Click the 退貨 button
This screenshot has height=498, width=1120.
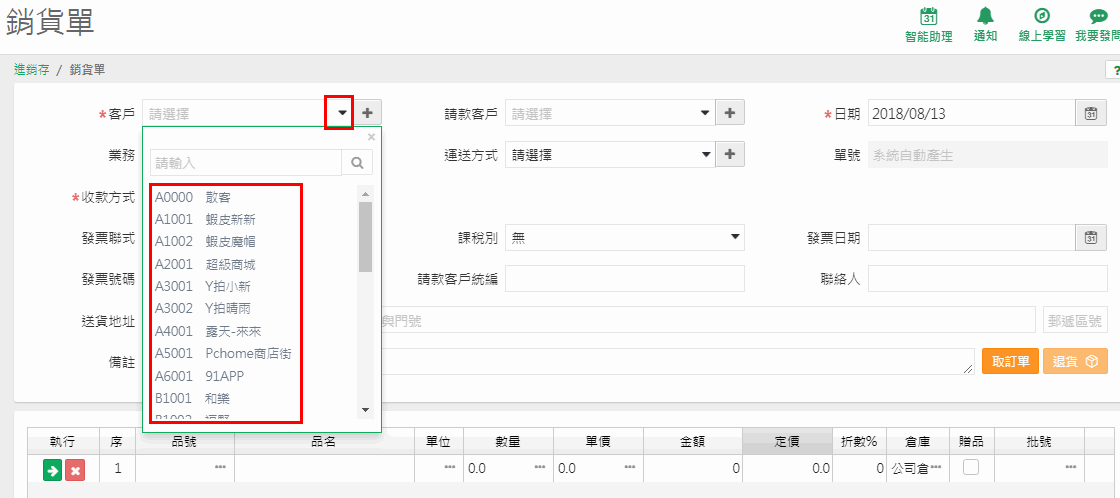pos(1075,361)
